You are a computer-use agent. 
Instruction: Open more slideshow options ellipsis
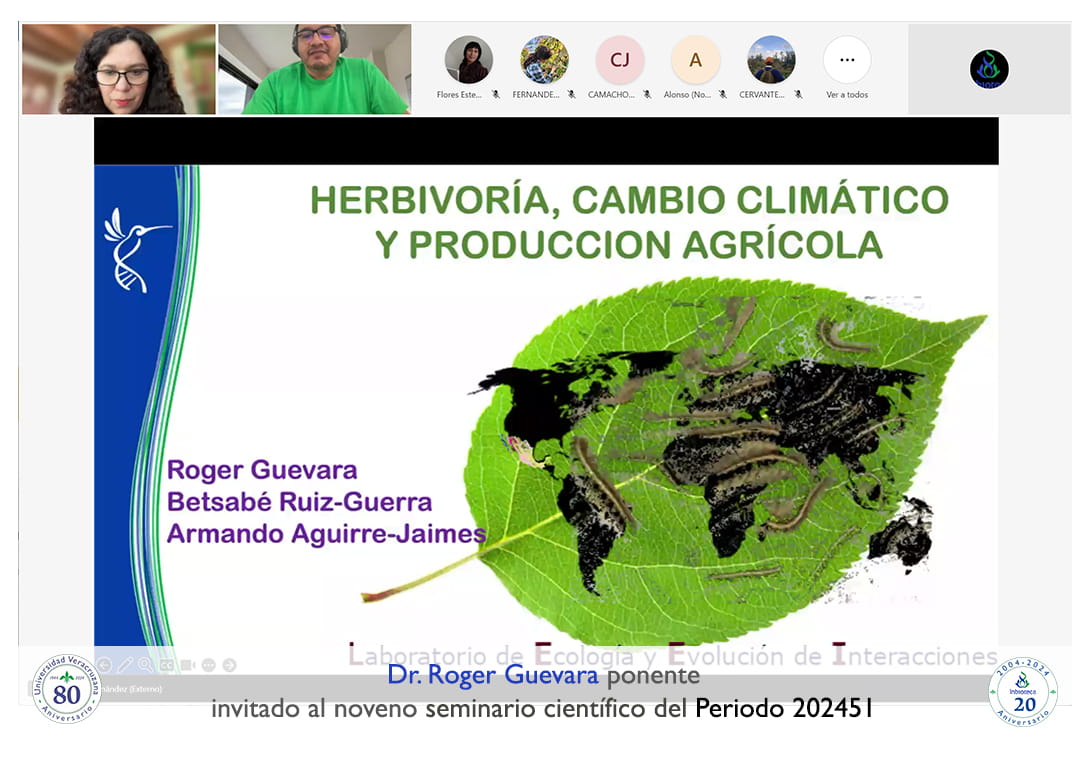coord(209,665)
